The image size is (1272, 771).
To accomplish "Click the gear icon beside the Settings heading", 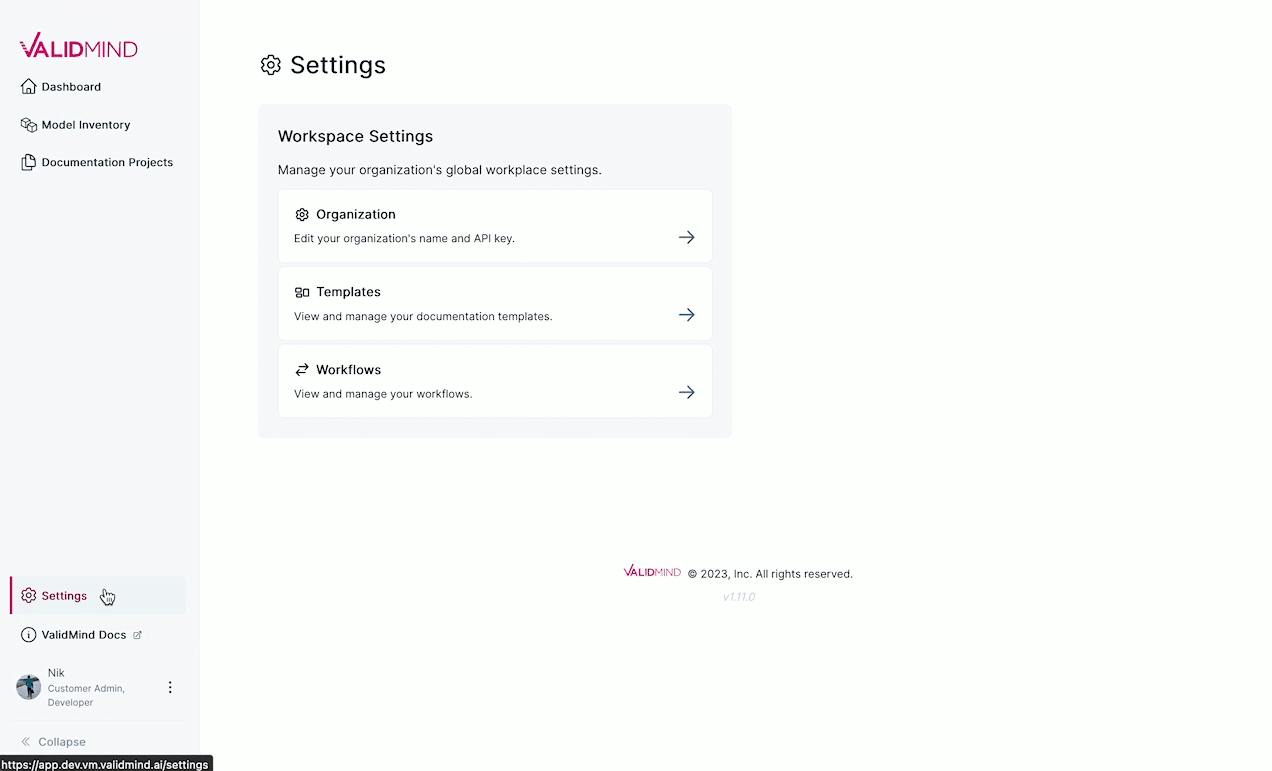I will tap(270, 65).
